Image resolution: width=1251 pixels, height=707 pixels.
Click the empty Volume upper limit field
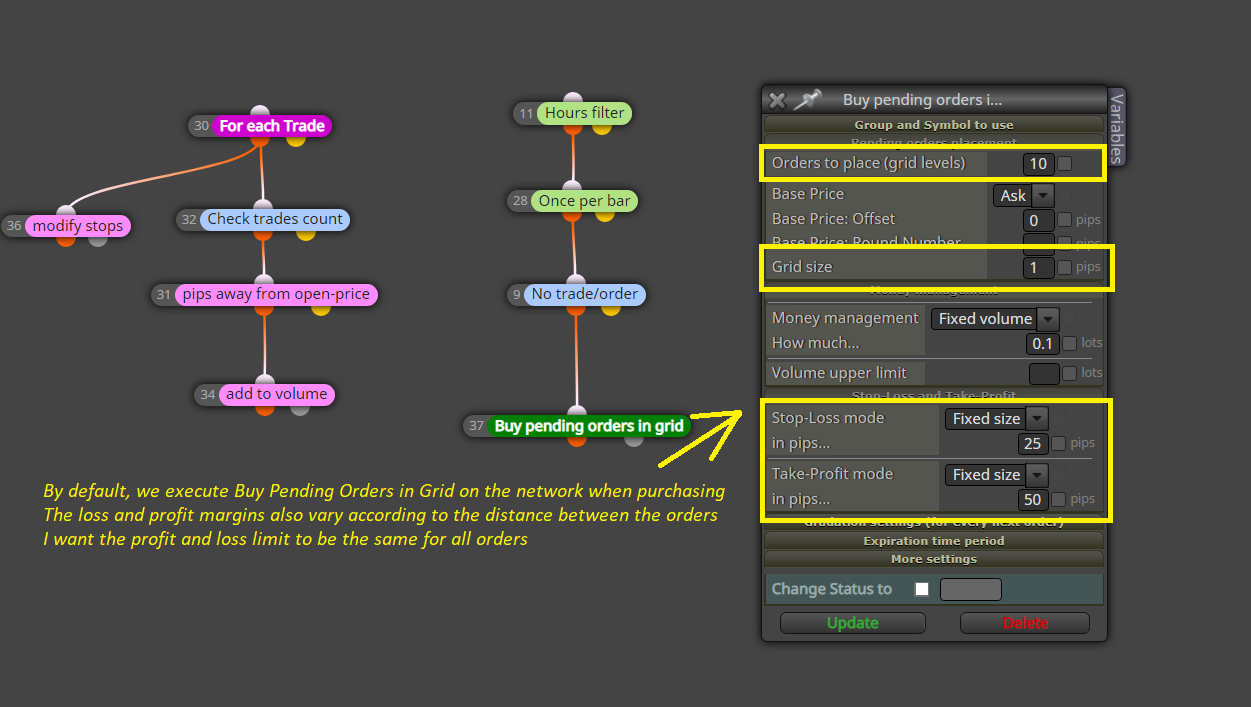(1044, 373)
